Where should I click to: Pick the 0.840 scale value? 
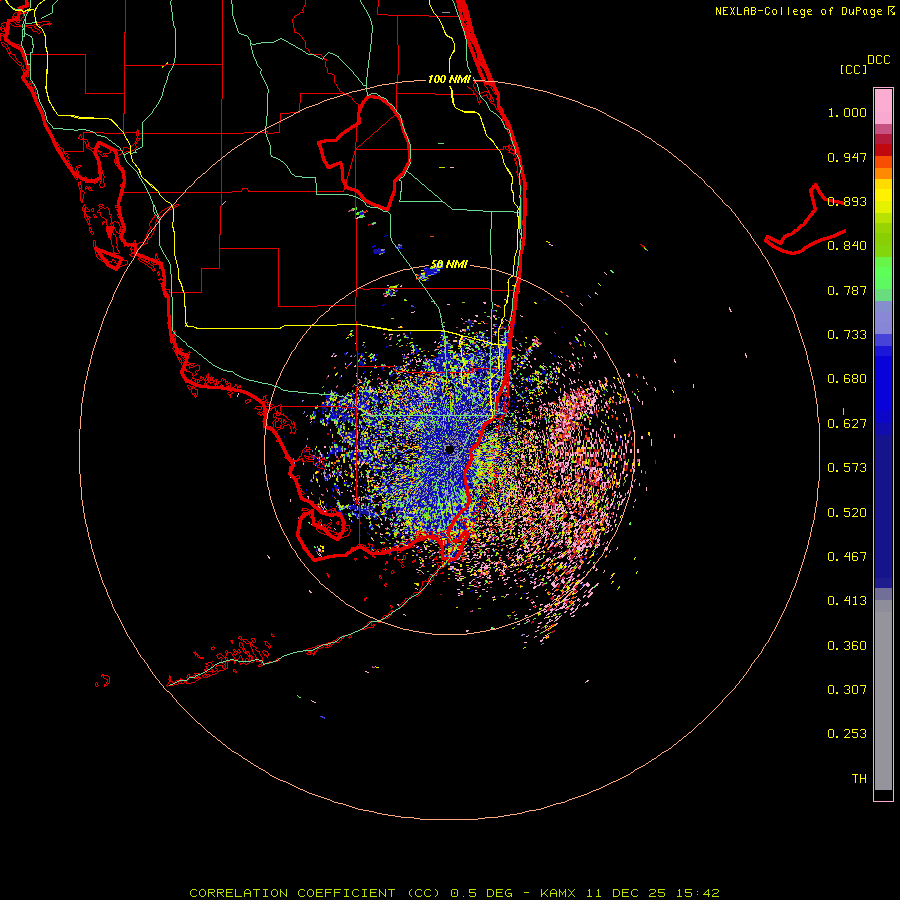pyautogui.click(x=847, y=246)
